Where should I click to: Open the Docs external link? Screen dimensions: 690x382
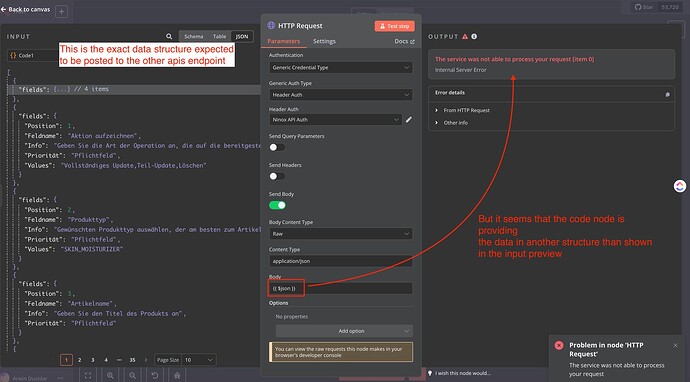tap(404, 41)
